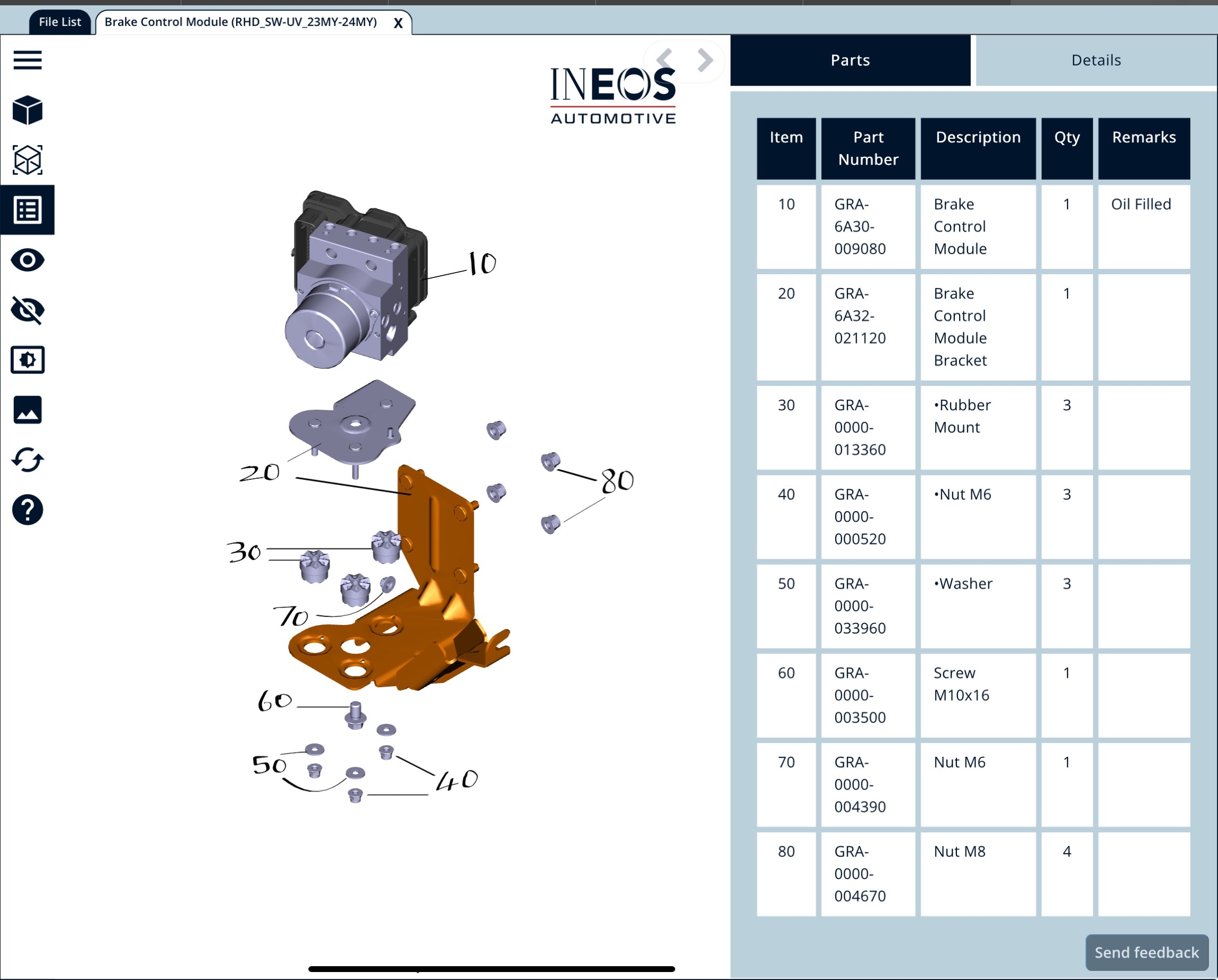
Task: Open the hamburger menu
Action: click(x=27, y=60)
